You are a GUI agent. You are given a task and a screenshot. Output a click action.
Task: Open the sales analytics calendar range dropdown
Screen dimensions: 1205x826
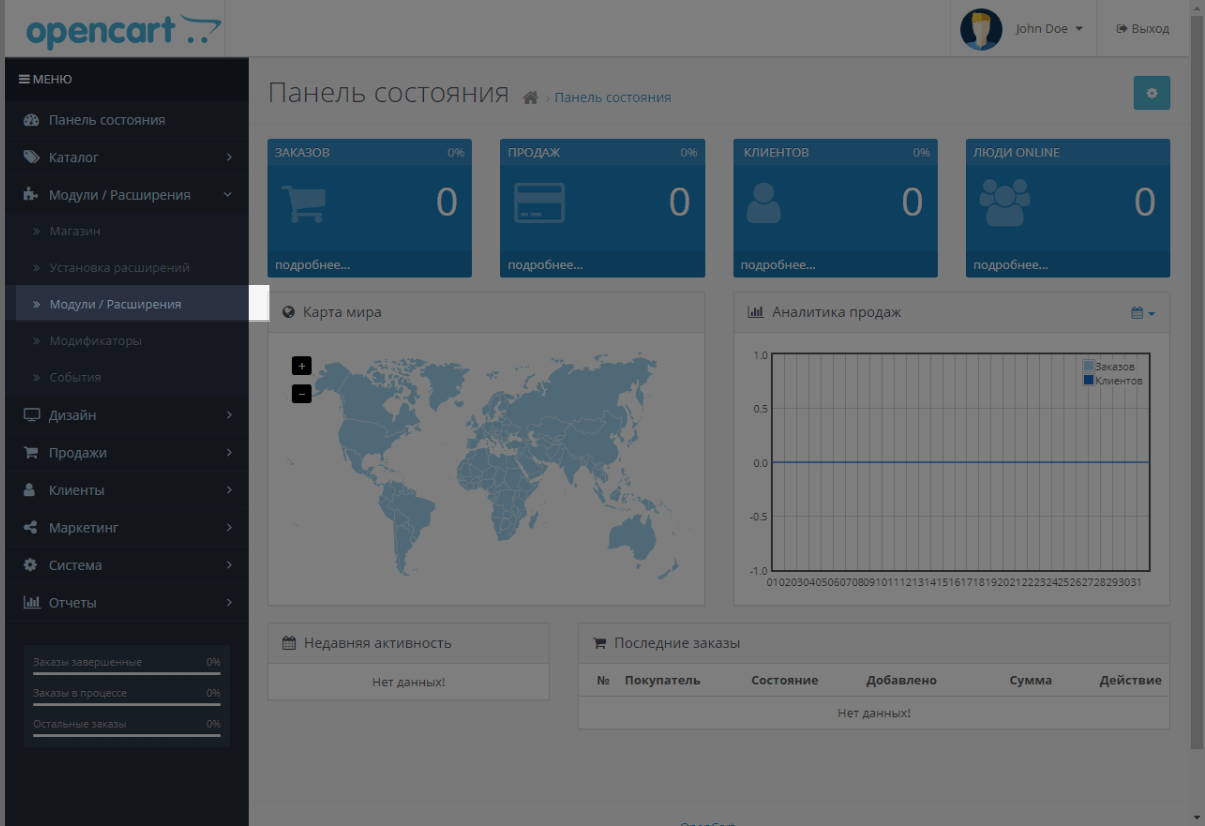pyautogui.click(x=1142, y=313)
